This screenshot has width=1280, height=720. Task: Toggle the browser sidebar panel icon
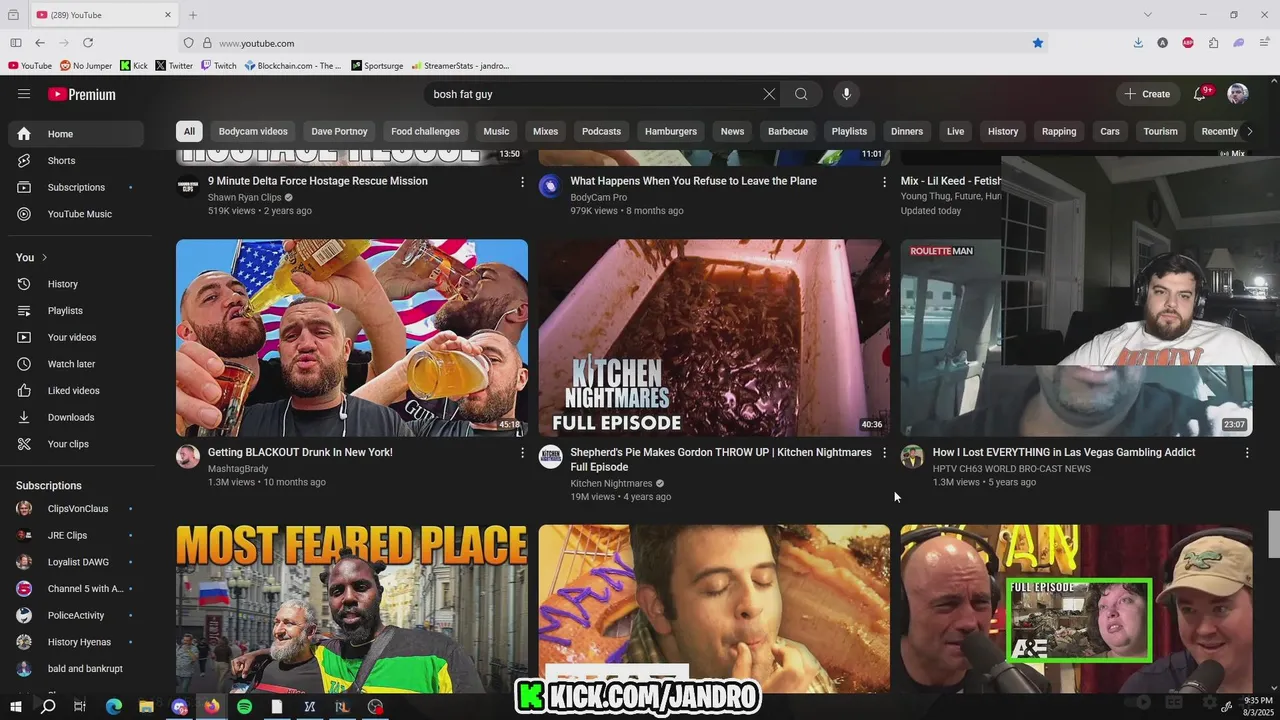click(x=16, y=43)
